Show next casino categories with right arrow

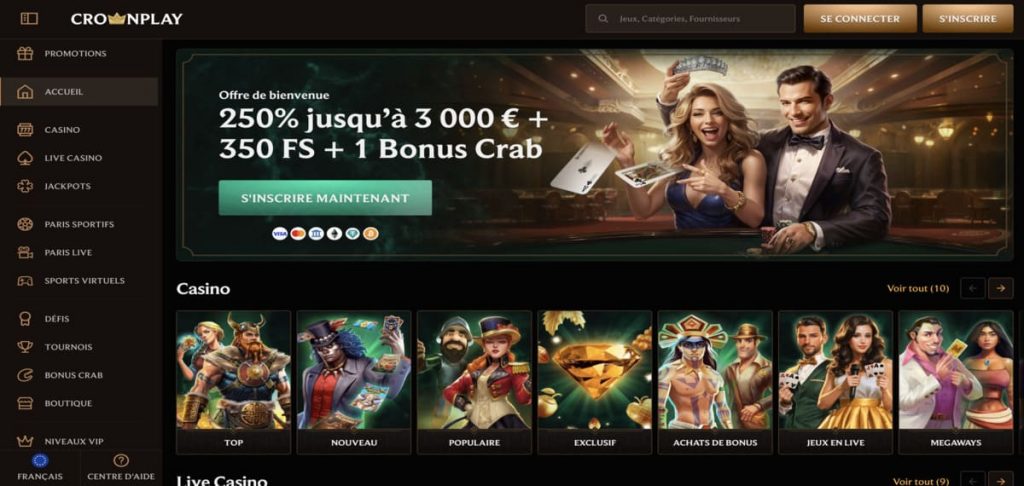coord(1000,288)
